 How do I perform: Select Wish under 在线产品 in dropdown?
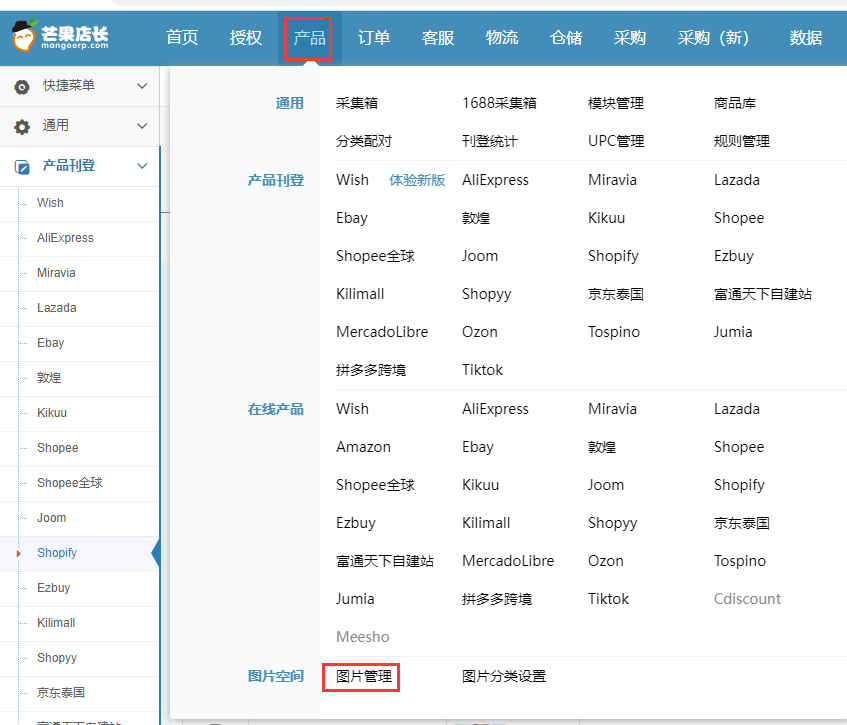352,409
